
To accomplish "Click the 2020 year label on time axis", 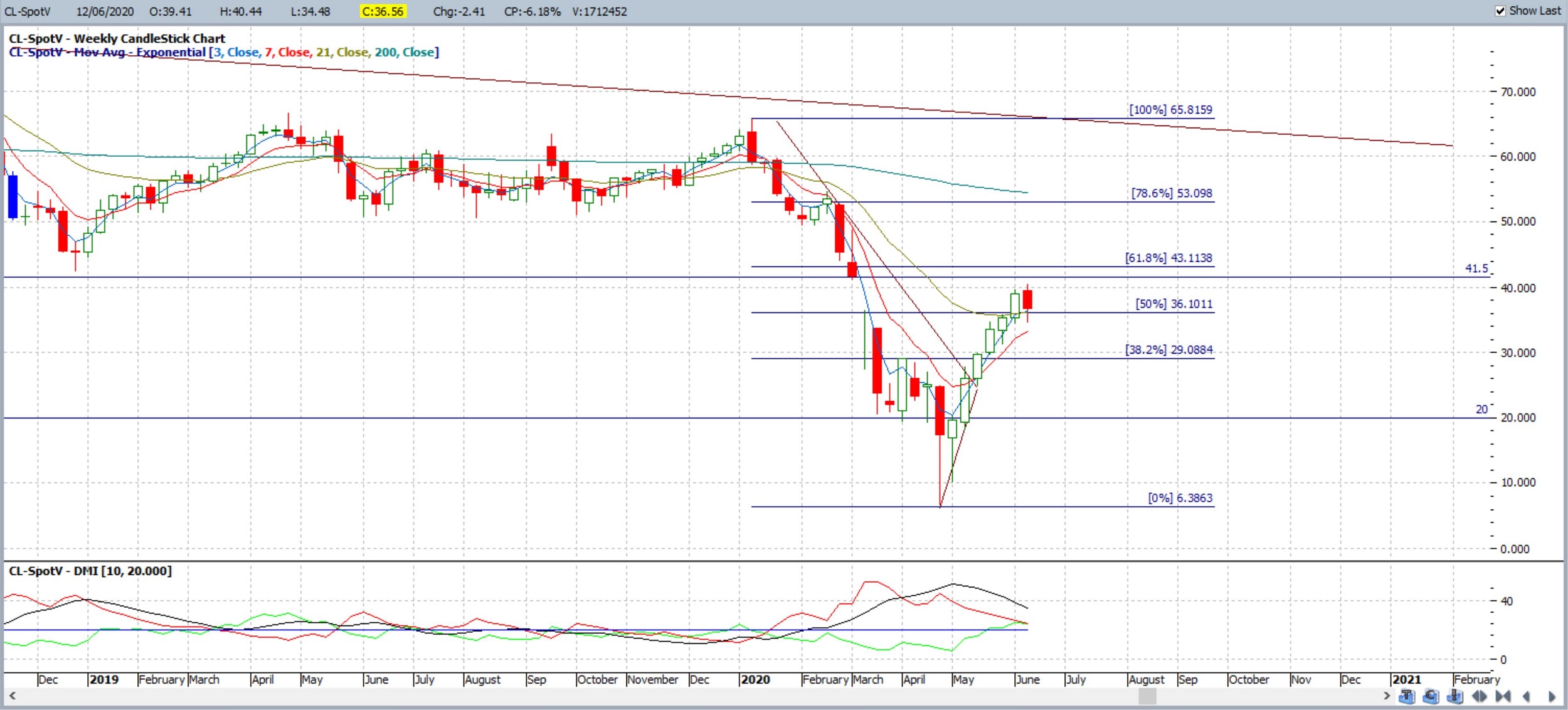I will [x=755, y=679].
